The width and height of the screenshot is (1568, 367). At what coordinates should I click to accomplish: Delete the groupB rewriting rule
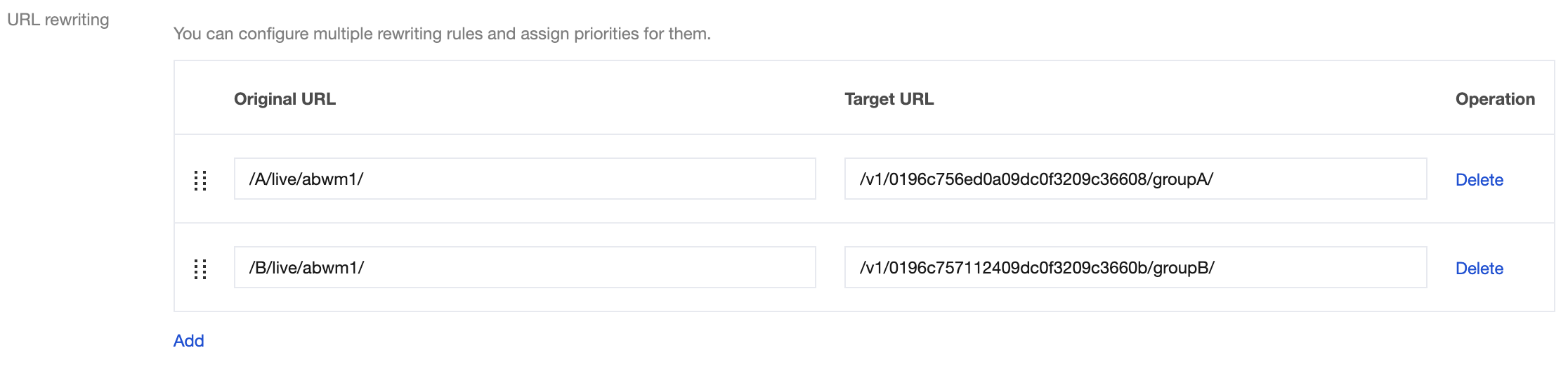tap(1479, 269)
